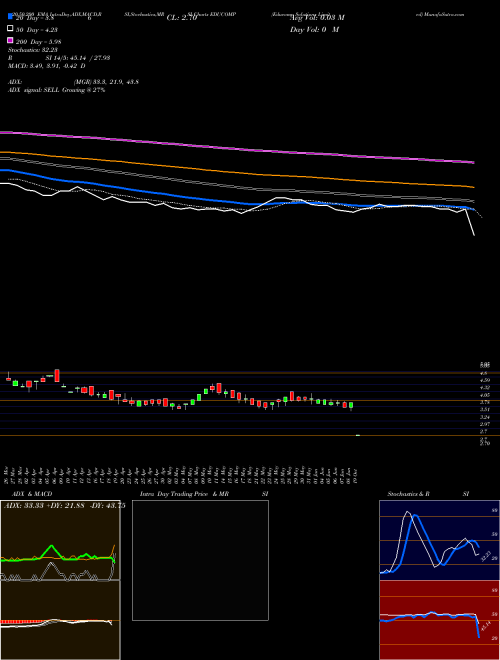Viewport: 500px width, 660px height.
Task: Click the tall red candlestick near the chart start
Action: (57, 375)
